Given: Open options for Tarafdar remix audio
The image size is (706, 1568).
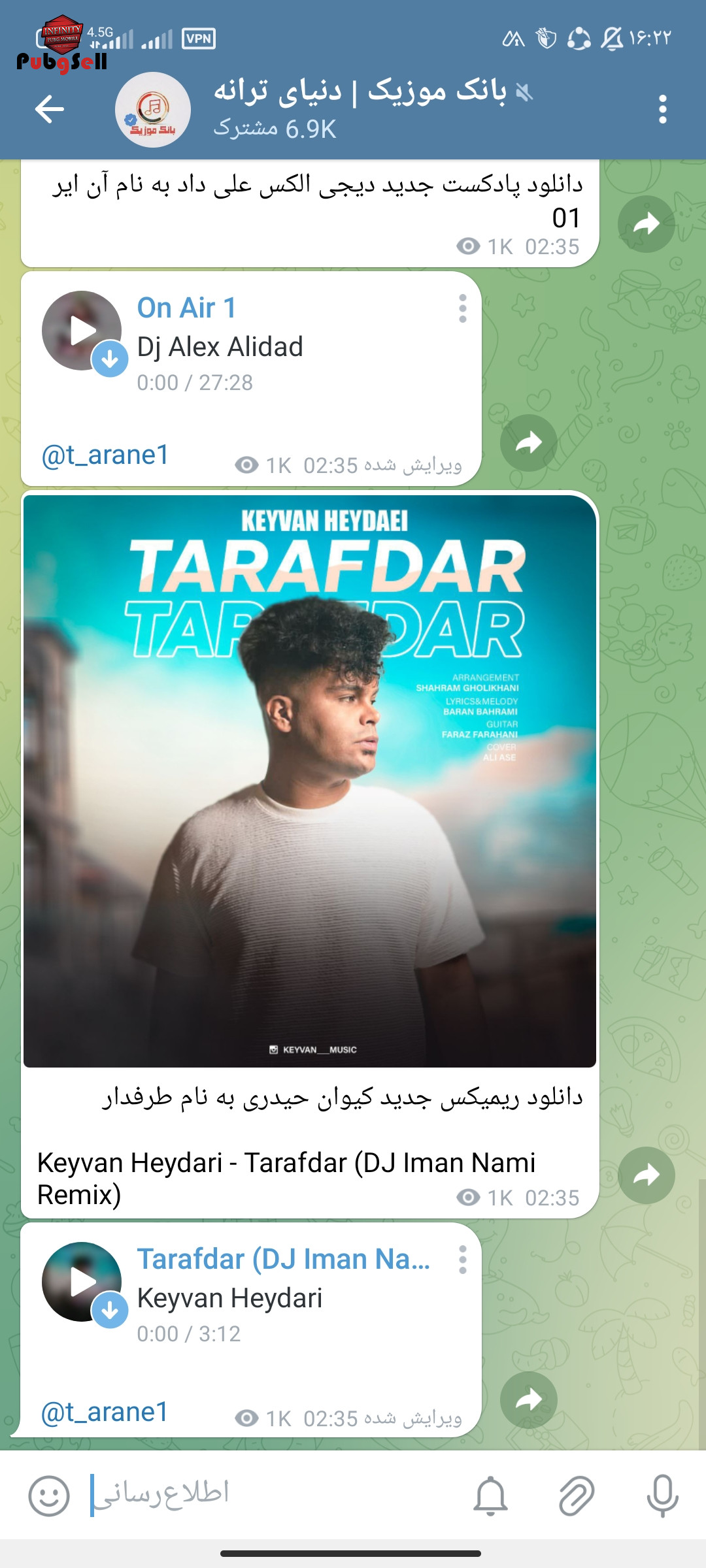Looking at the screenshot, I should [x=463, y=1260].
